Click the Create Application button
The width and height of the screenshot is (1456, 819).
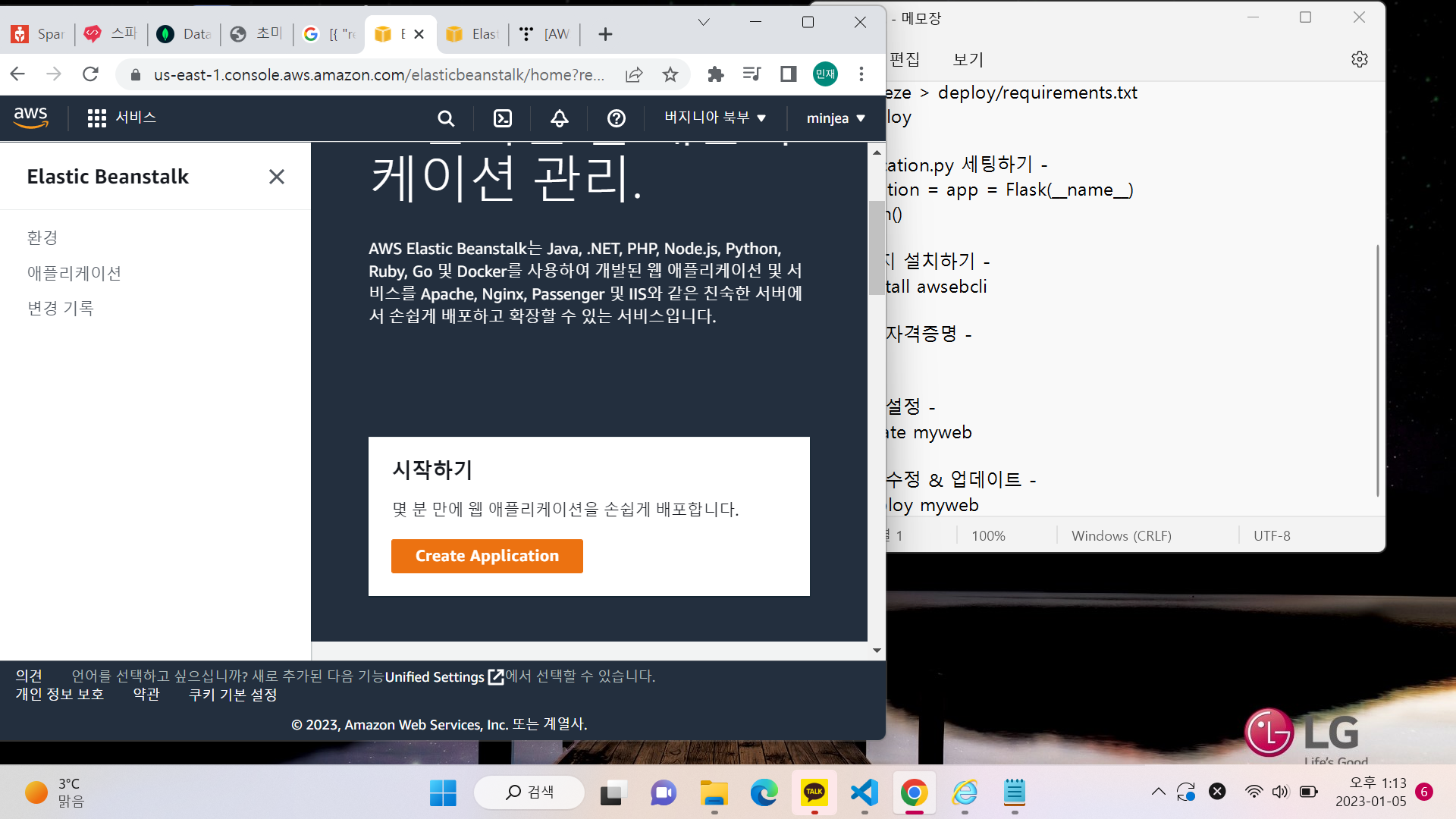(x=487, y=556)
